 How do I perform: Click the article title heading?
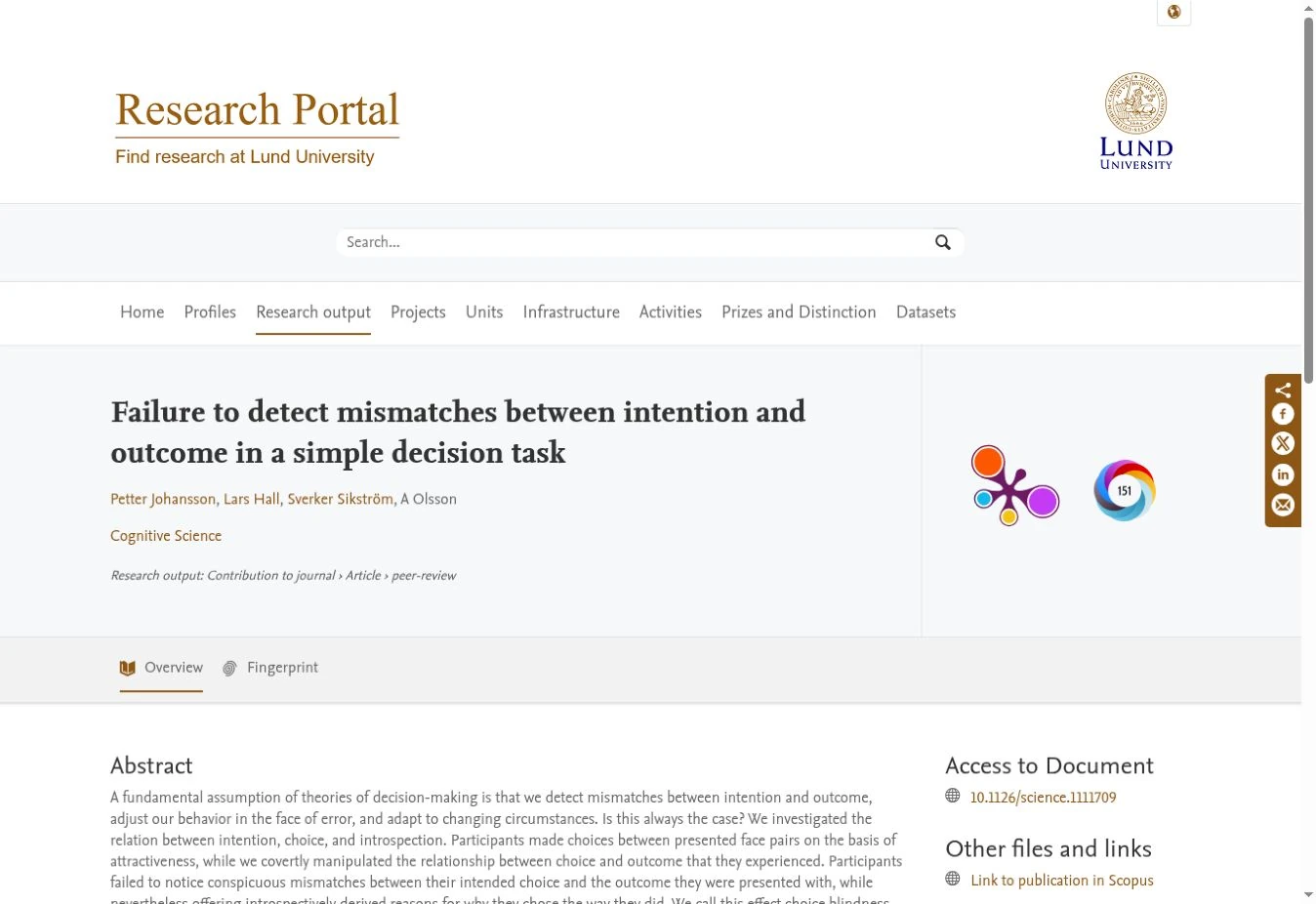458,431
